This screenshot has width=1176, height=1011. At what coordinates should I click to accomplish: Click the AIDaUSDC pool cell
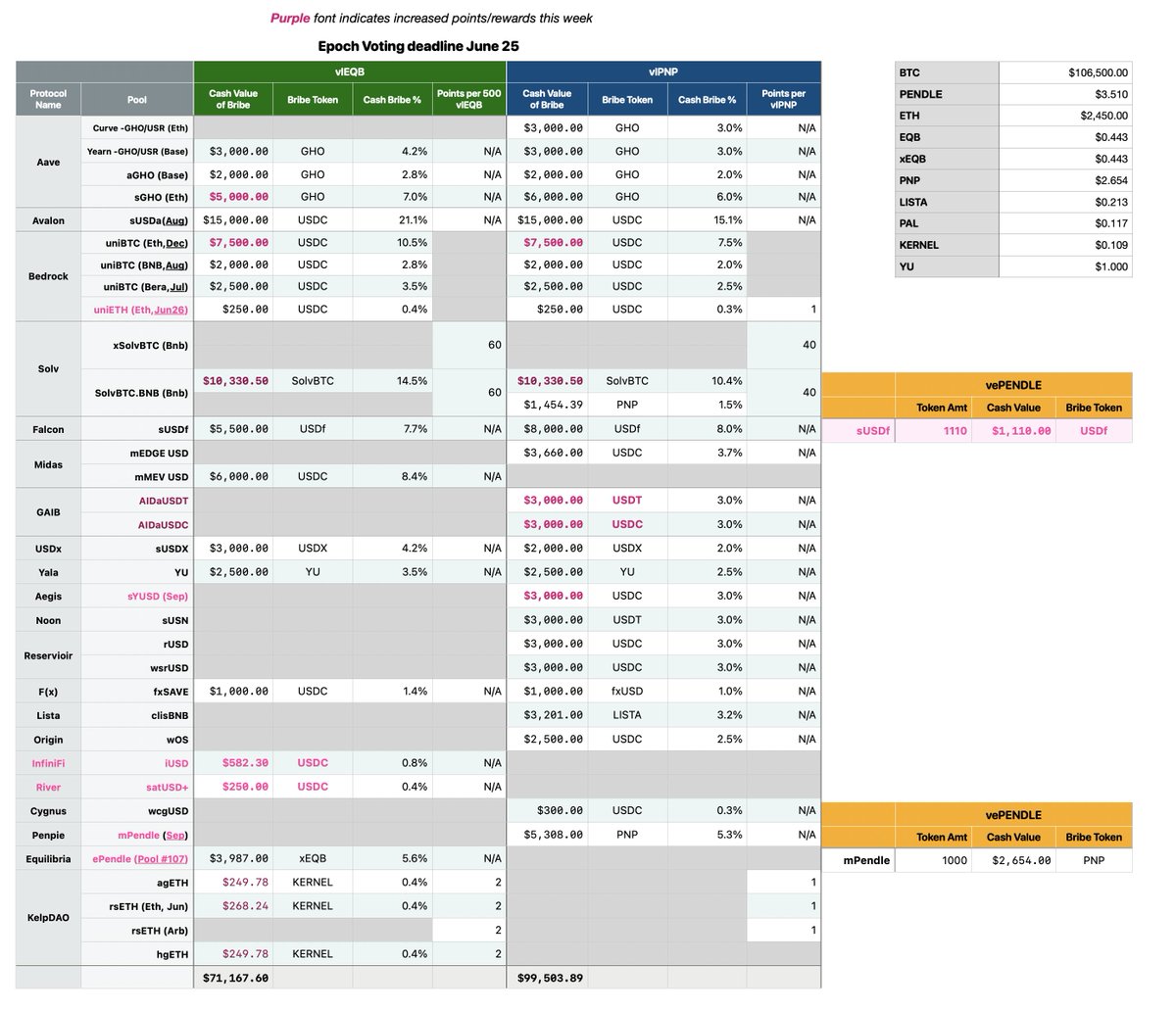pos(137,524)
